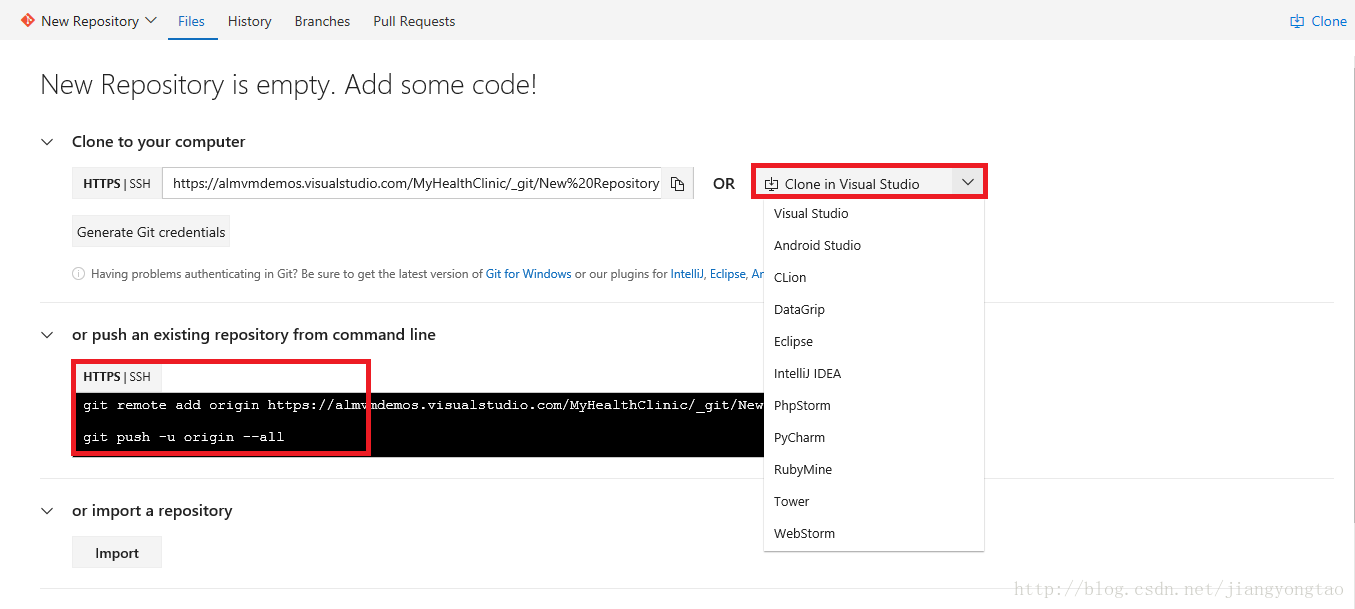Click the page heading New Repository is empty
This screenshot has width=1355, height=609.
288,85
